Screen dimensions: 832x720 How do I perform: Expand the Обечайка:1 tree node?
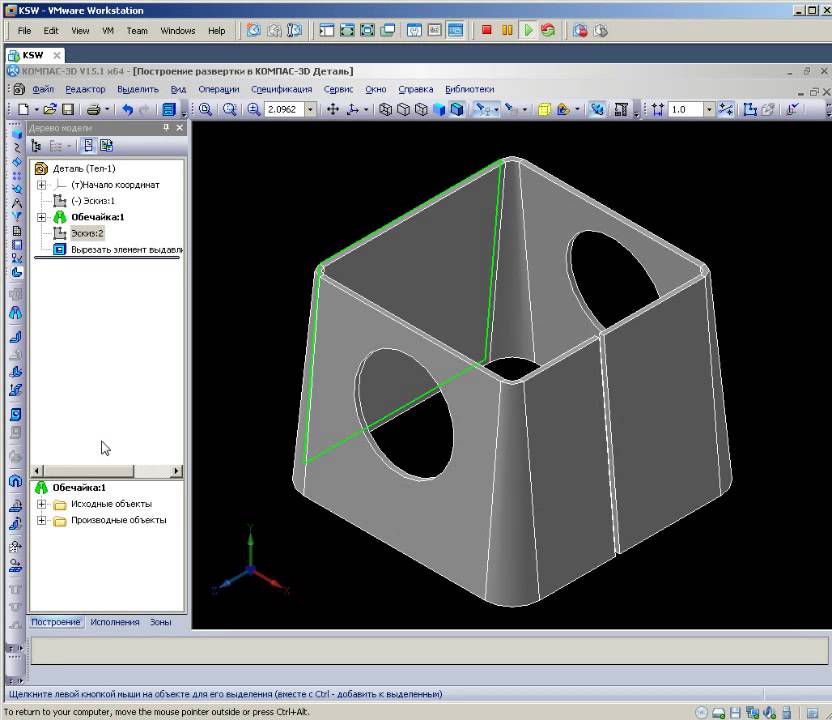[41, 217]
